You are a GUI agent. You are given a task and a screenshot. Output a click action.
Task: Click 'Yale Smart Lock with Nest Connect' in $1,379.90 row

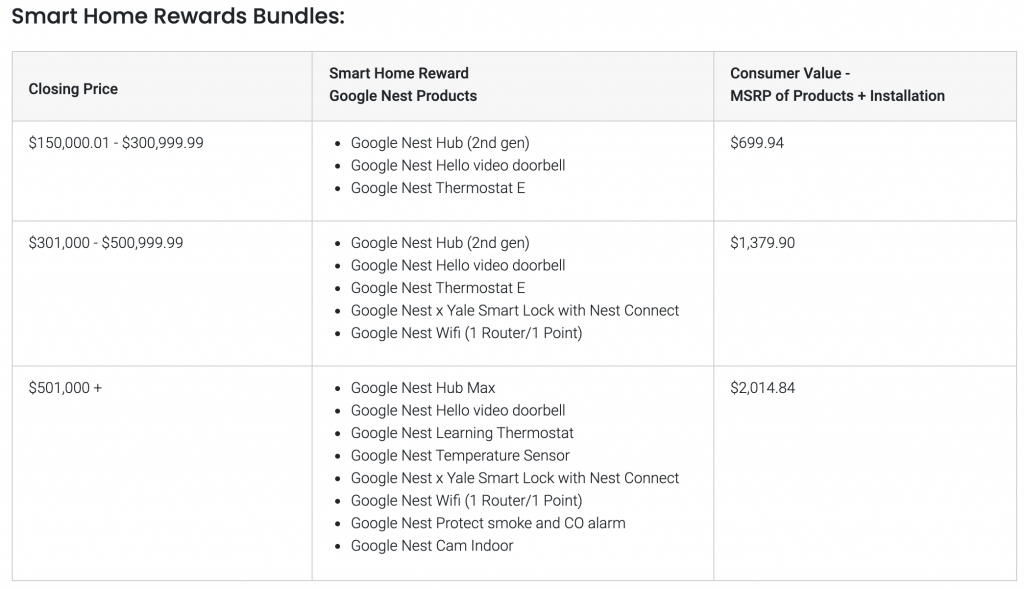click(563, 310)
